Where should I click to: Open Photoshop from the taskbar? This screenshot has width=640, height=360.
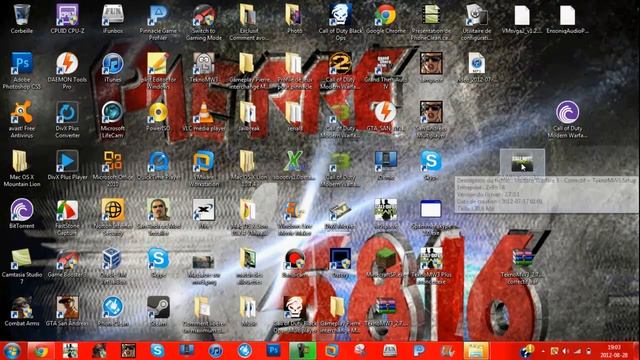click(x=273, y=351)
